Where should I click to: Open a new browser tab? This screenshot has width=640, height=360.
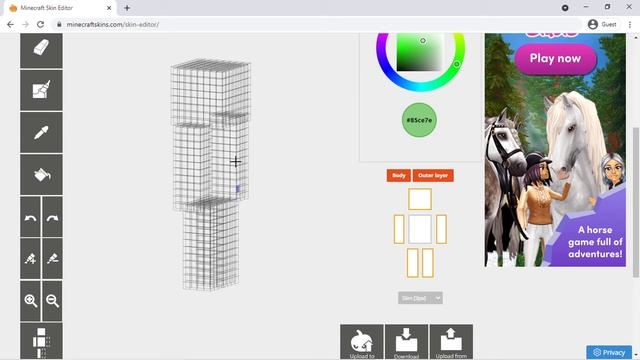click(127, 8)
